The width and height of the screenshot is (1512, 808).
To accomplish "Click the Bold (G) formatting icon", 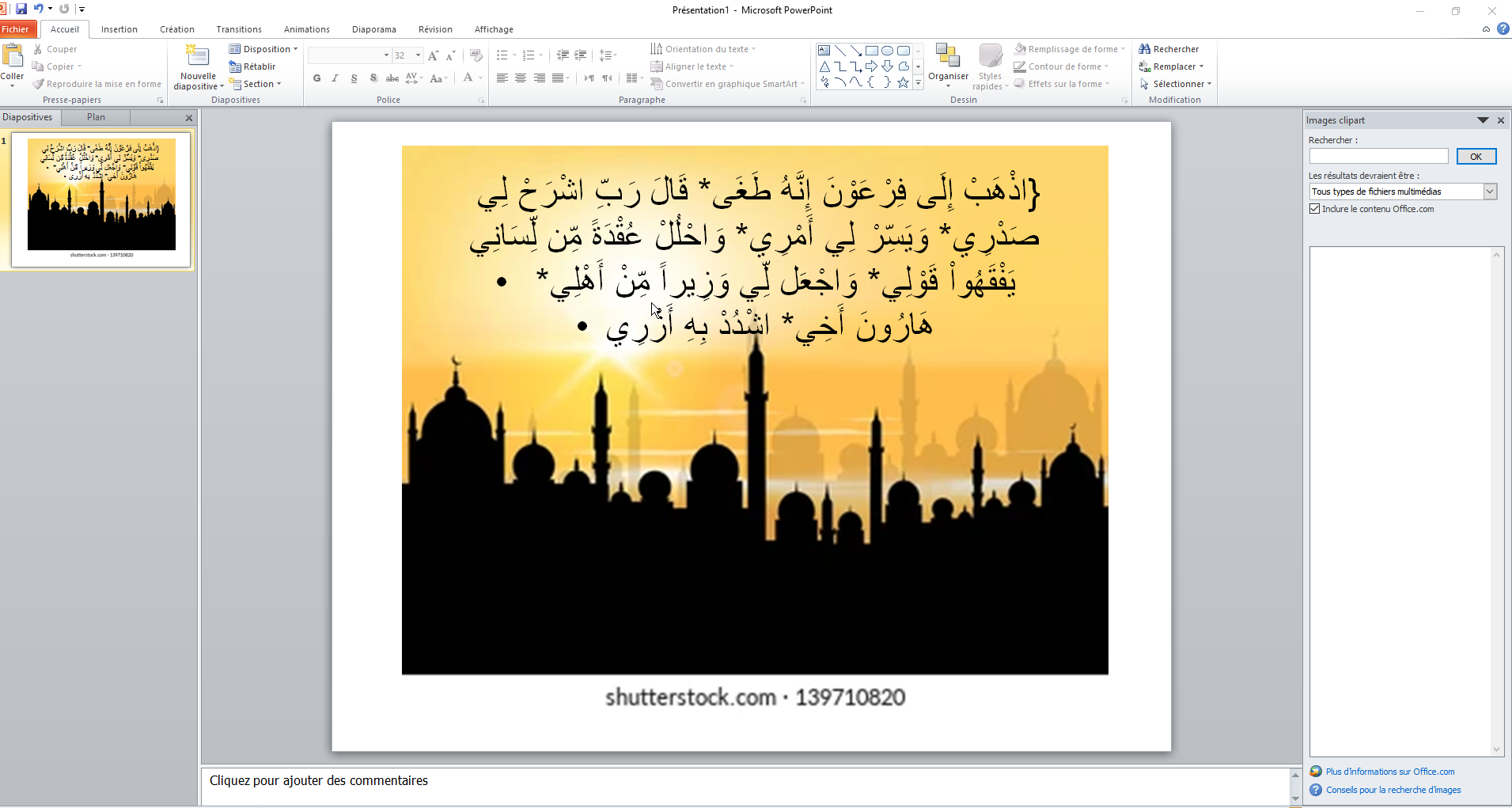I will [x=317, y=78].
